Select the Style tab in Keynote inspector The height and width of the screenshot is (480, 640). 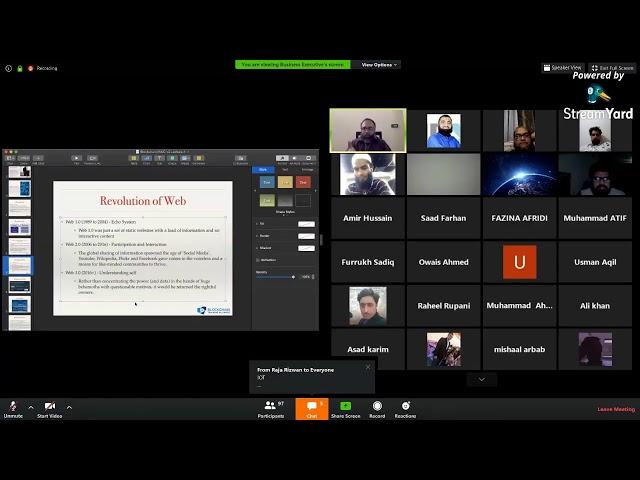[x=261, y=169]
